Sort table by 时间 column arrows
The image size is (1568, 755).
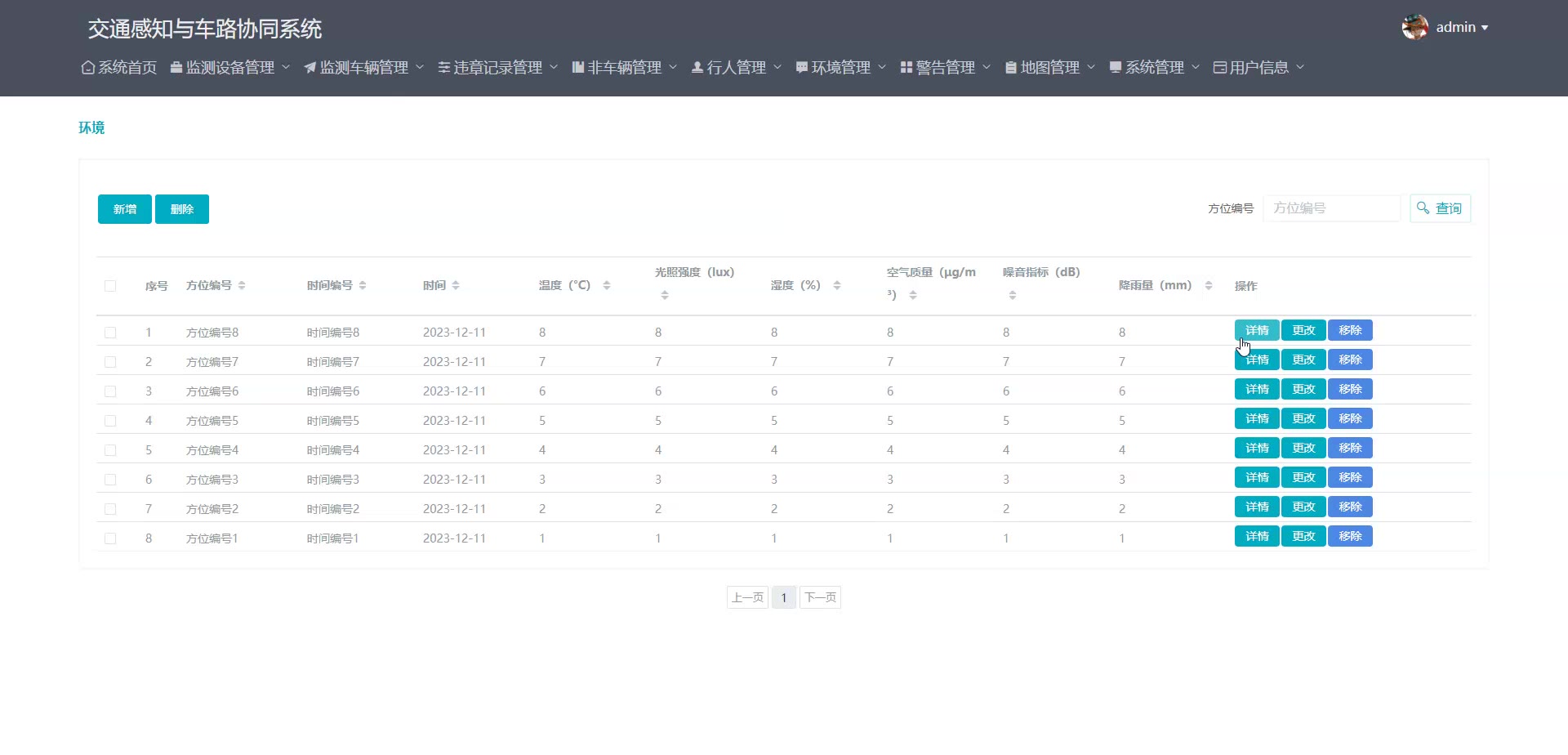coord(456,285)
